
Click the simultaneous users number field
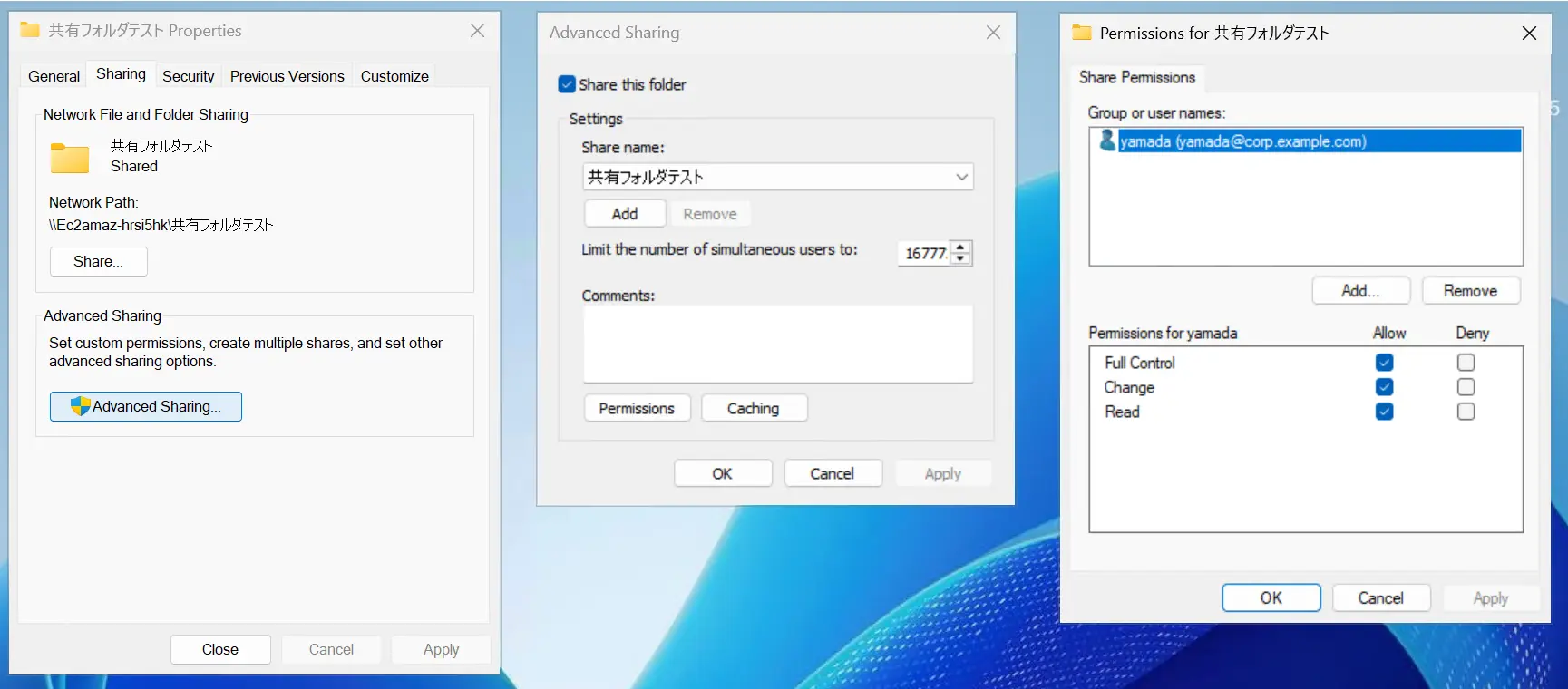[924, 253]
